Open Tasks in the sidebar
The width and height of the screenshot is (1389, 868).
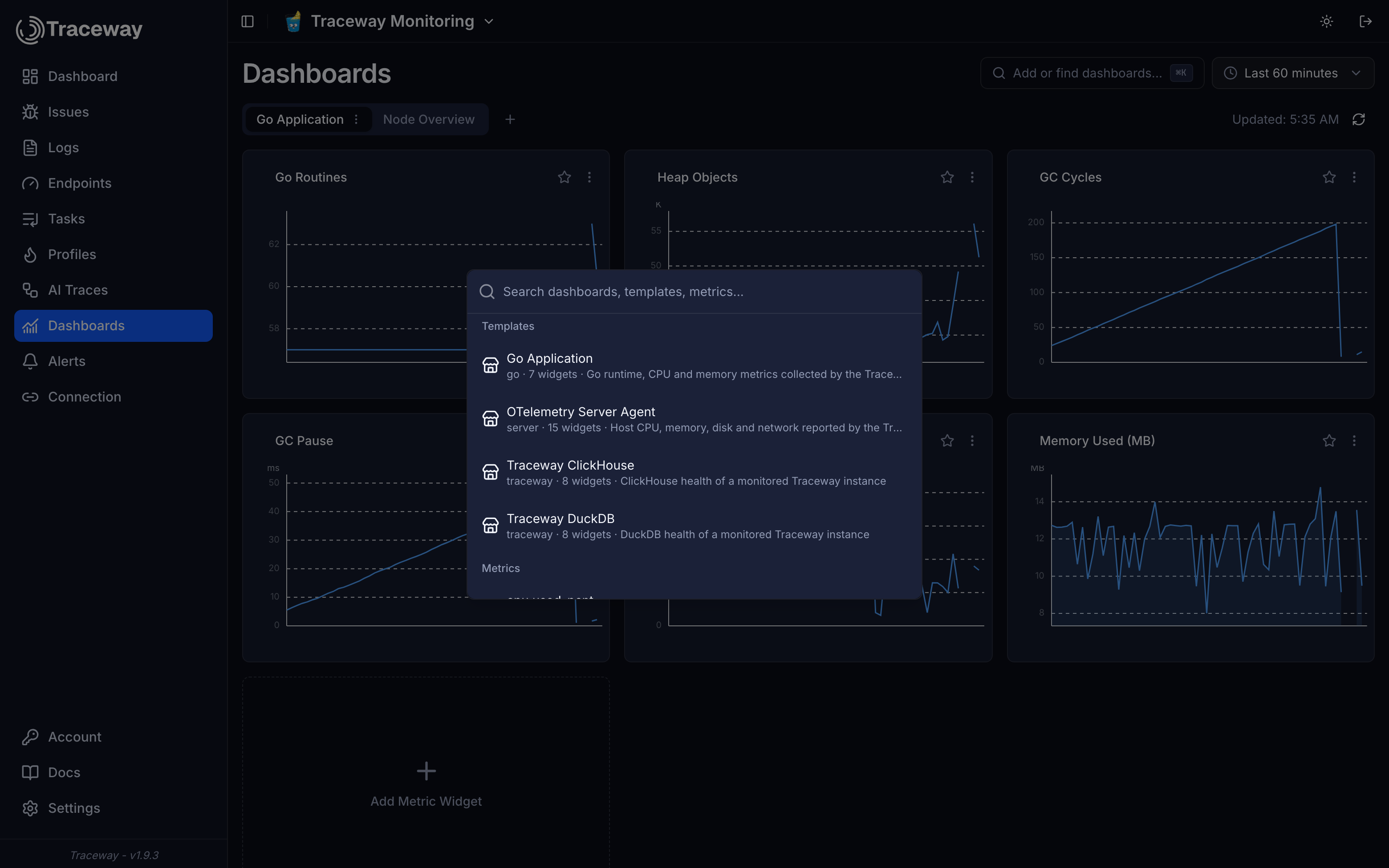click(113, 219)
